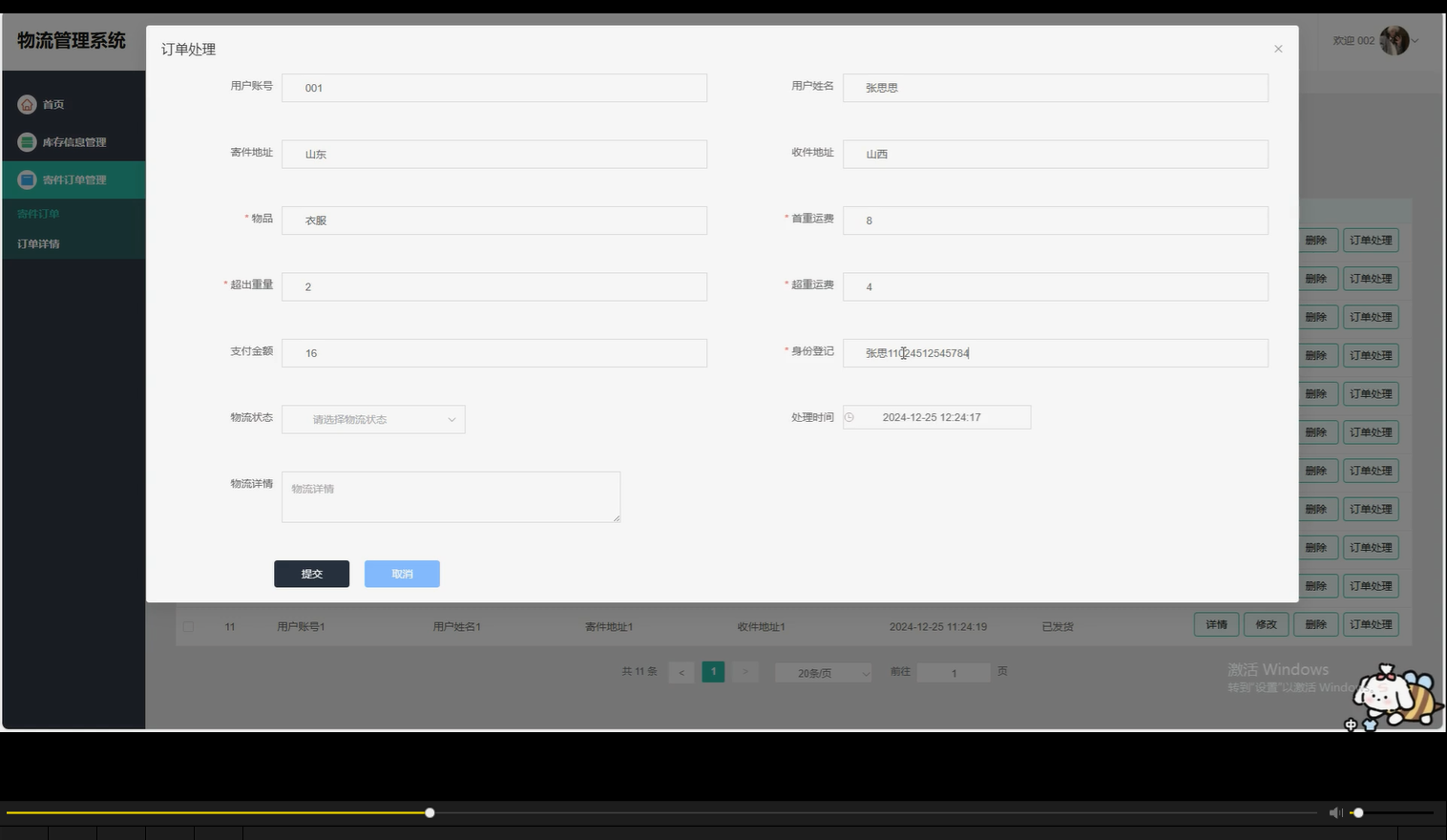Click the 已发货 status in row 11
The width and height of the screenshot is (1447, 840).
click(x=1058, y=626)
